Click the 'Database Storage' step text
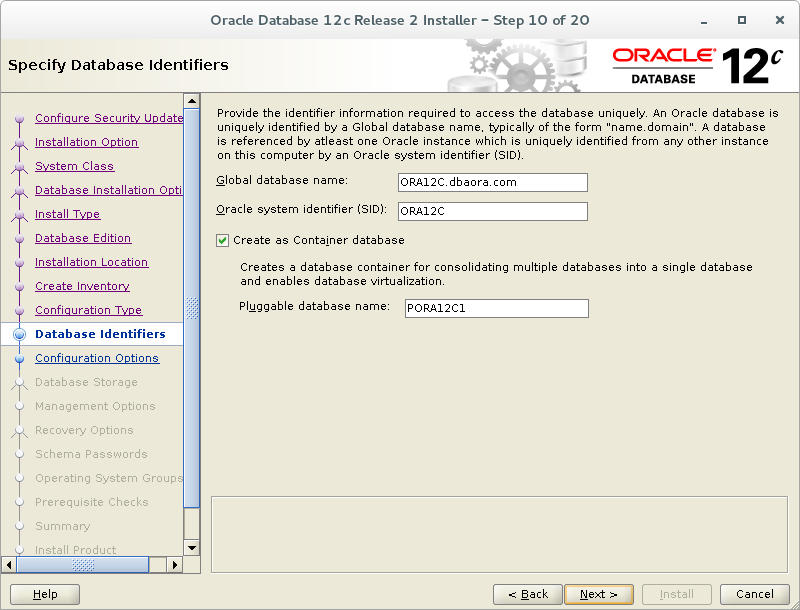Image resolution: width=800 pixels, height=610 pixels. [86, 382]
